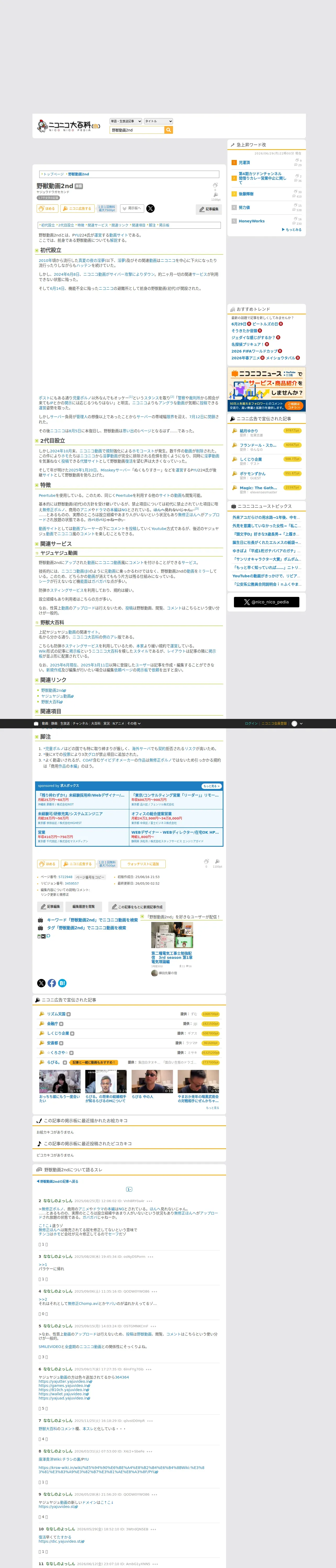
Task: Open Nアニメ in the sticky navigation bar
Action: pos(118,724)
